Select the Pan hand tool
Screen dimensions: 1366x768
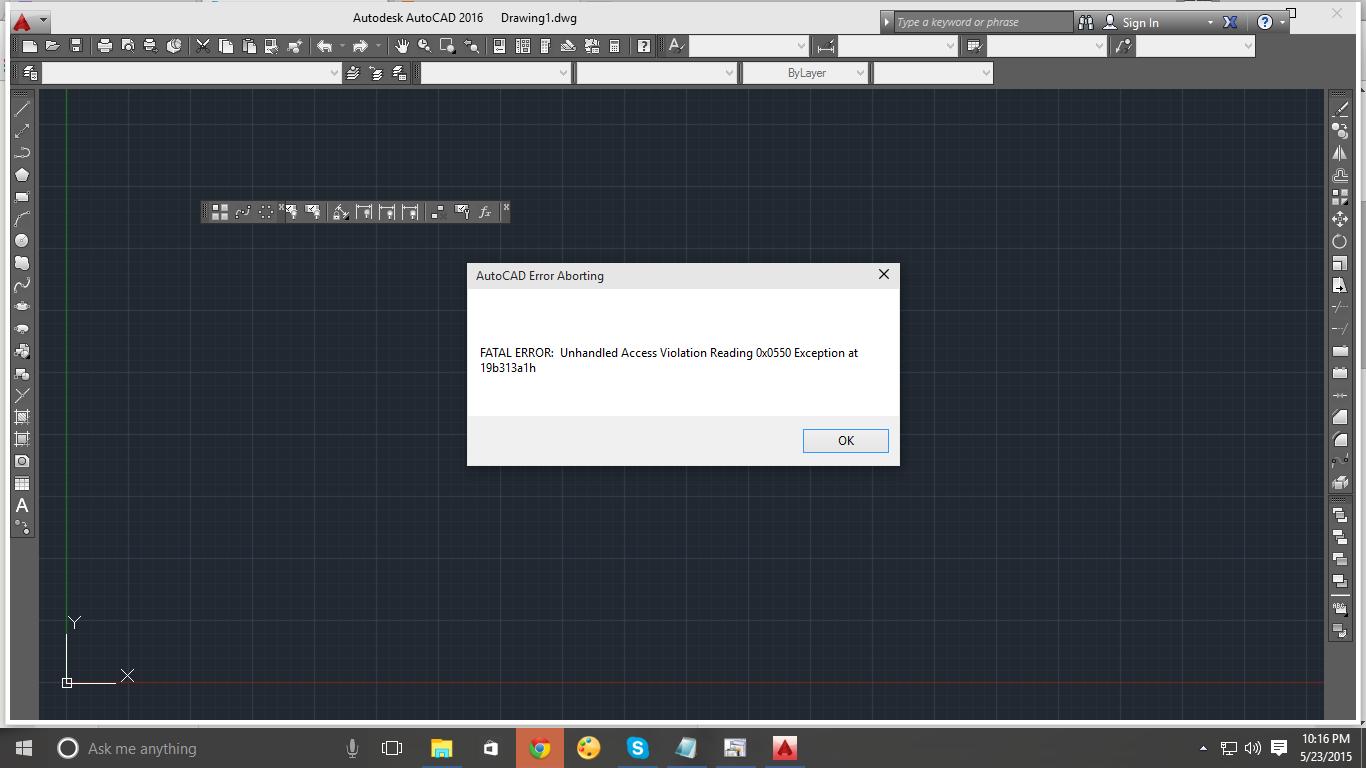tap(402, 45)
